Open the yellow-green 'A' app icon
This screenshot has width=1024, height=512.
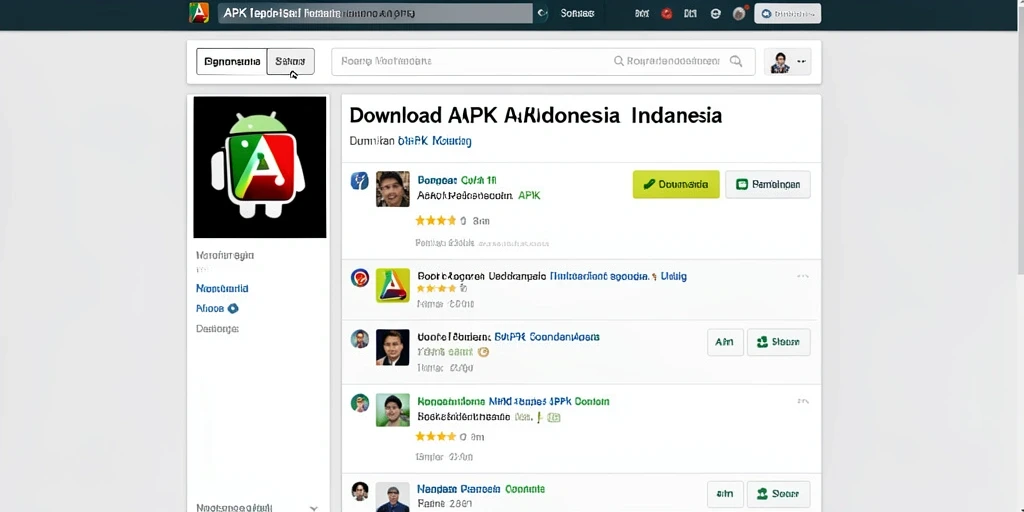coord(393,285)
